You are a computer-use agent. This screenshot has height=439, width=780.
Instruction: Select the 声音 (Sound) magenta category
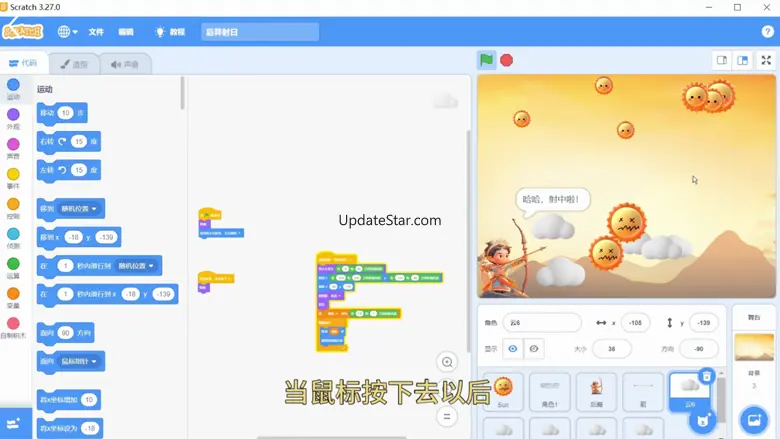point(13,149)
